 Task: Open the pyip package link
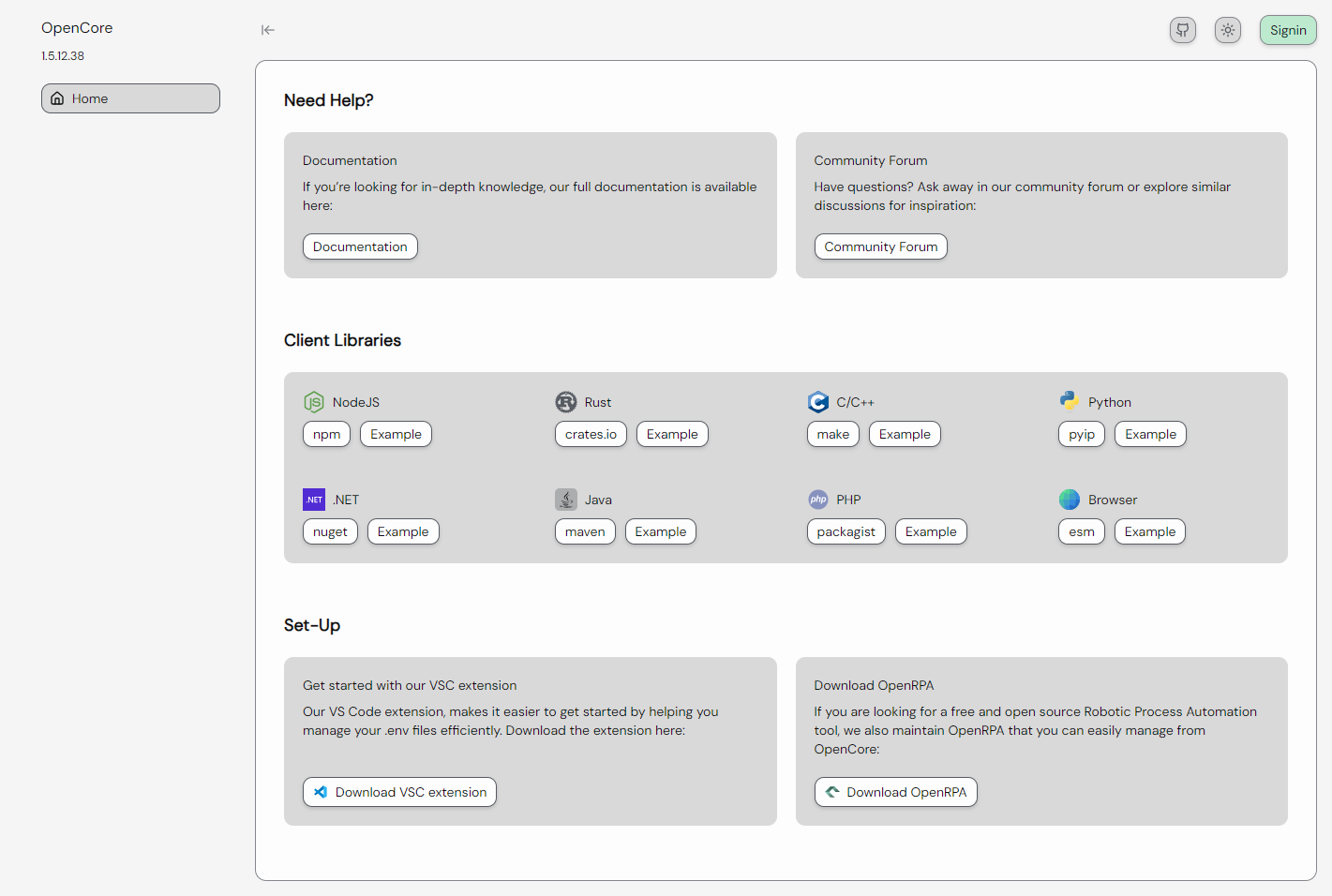click(x=1082, y=434)
